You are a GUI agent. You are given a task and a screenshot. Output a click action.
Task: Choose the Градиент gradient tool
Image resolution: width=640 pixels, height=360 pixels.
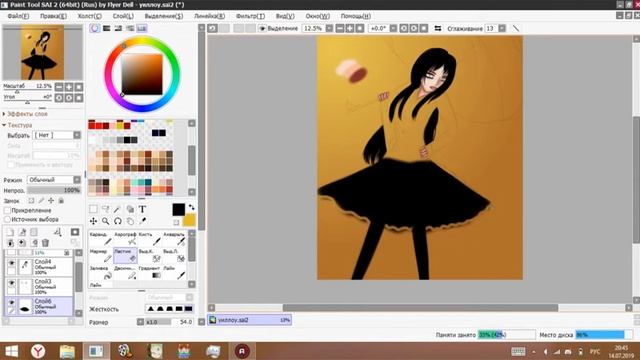click(x=149, y=272)
